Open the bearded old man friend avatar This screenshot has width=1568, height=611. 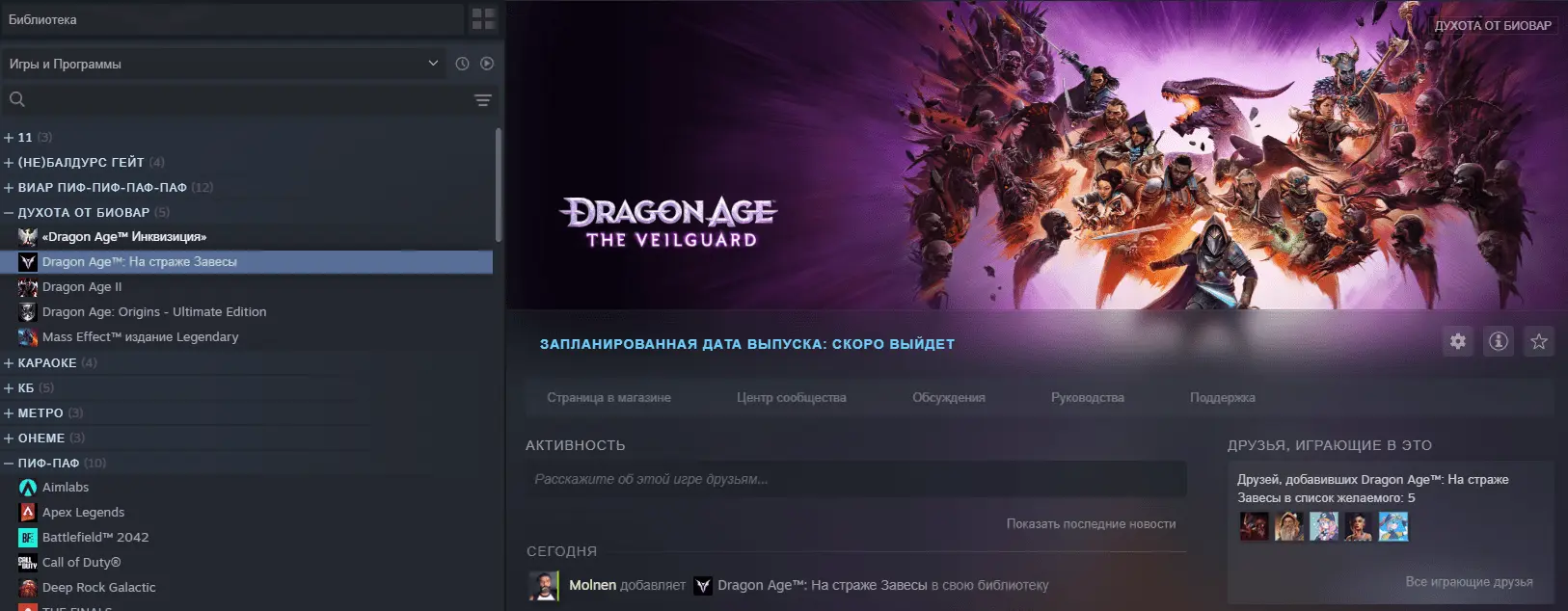click(x=1289, y=526)
